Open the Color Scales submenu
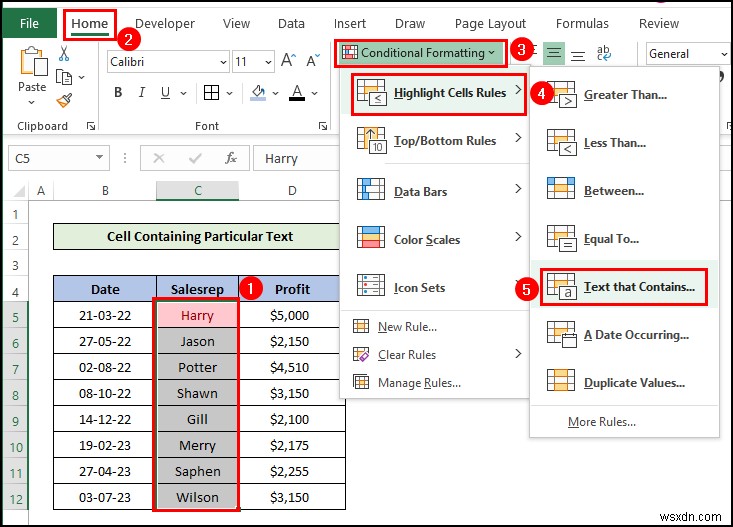Screen dimensions: 733x527 click(x=438, y=239)
